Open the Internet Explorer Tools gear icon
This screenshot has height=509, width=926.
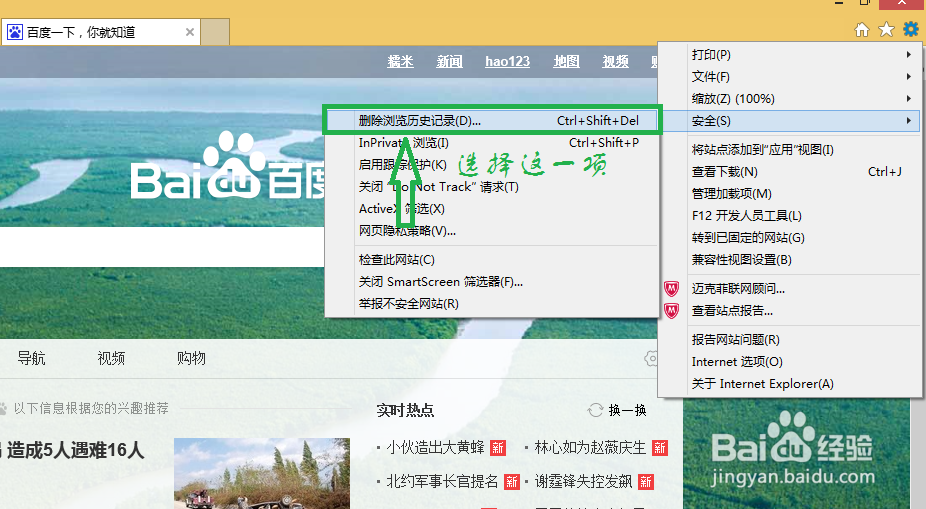[911, 29]
